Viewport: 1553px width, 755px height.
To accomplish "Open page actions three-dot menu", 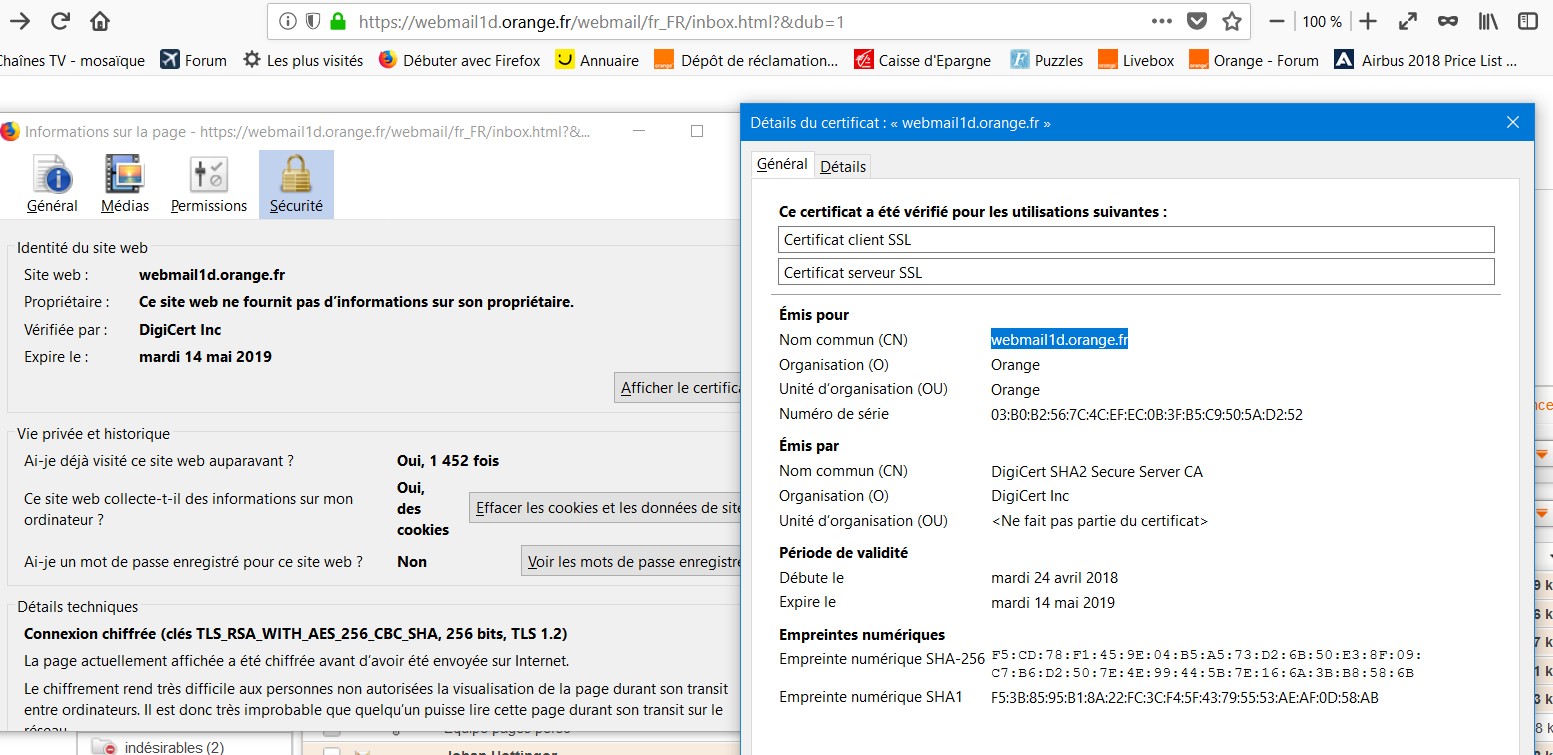I will point(1161,21).
